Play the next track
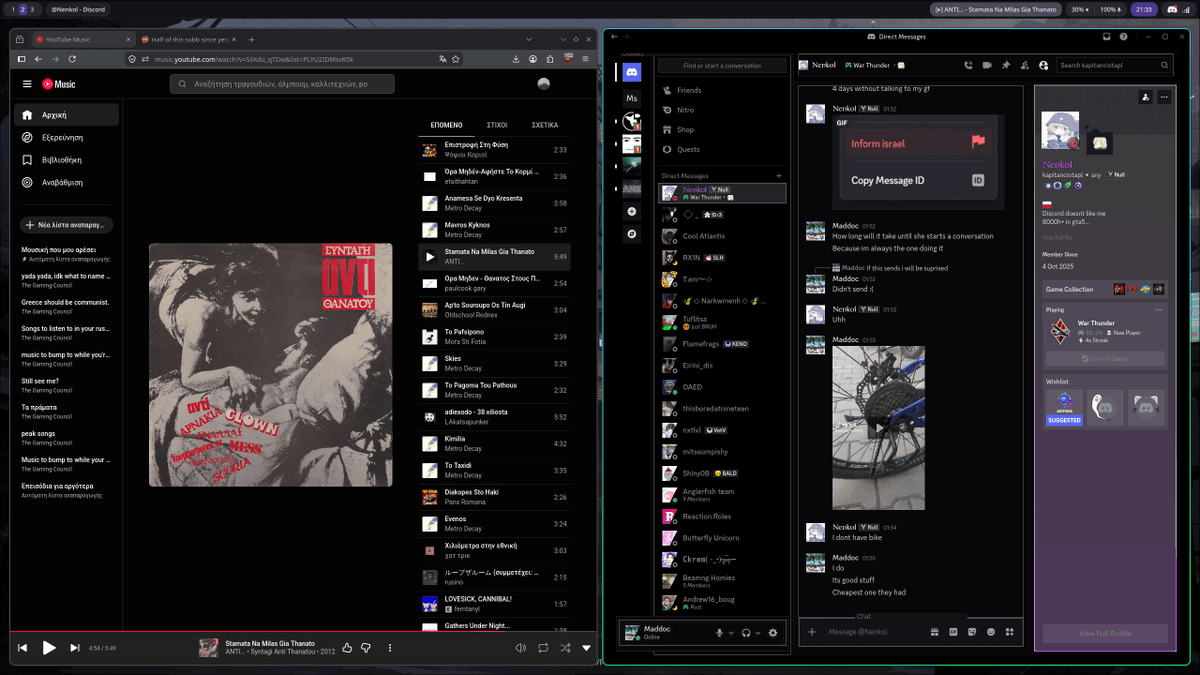 75,648
